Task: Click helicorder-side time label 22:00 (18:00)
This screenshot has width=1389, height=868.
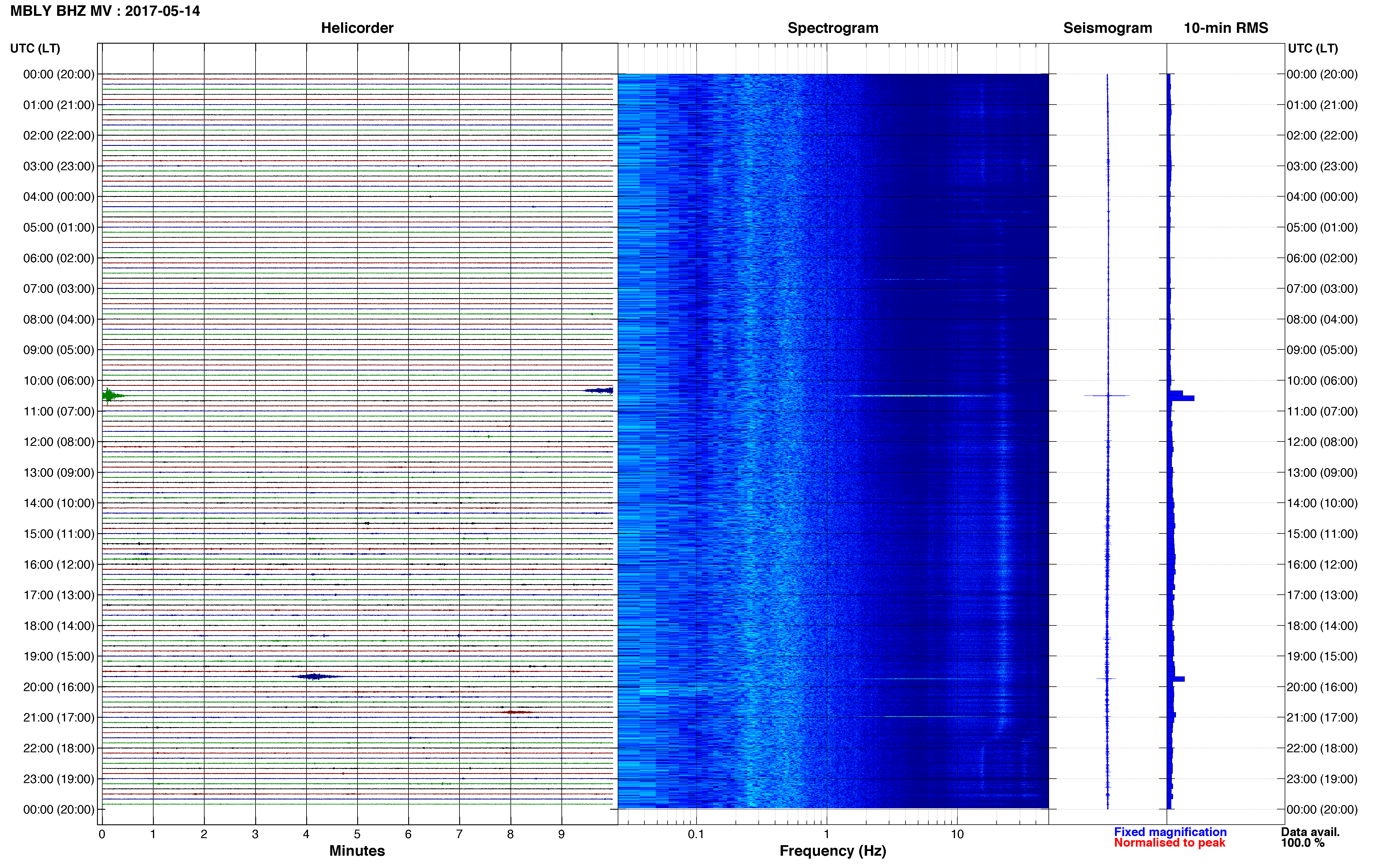Action: [59, 748]
